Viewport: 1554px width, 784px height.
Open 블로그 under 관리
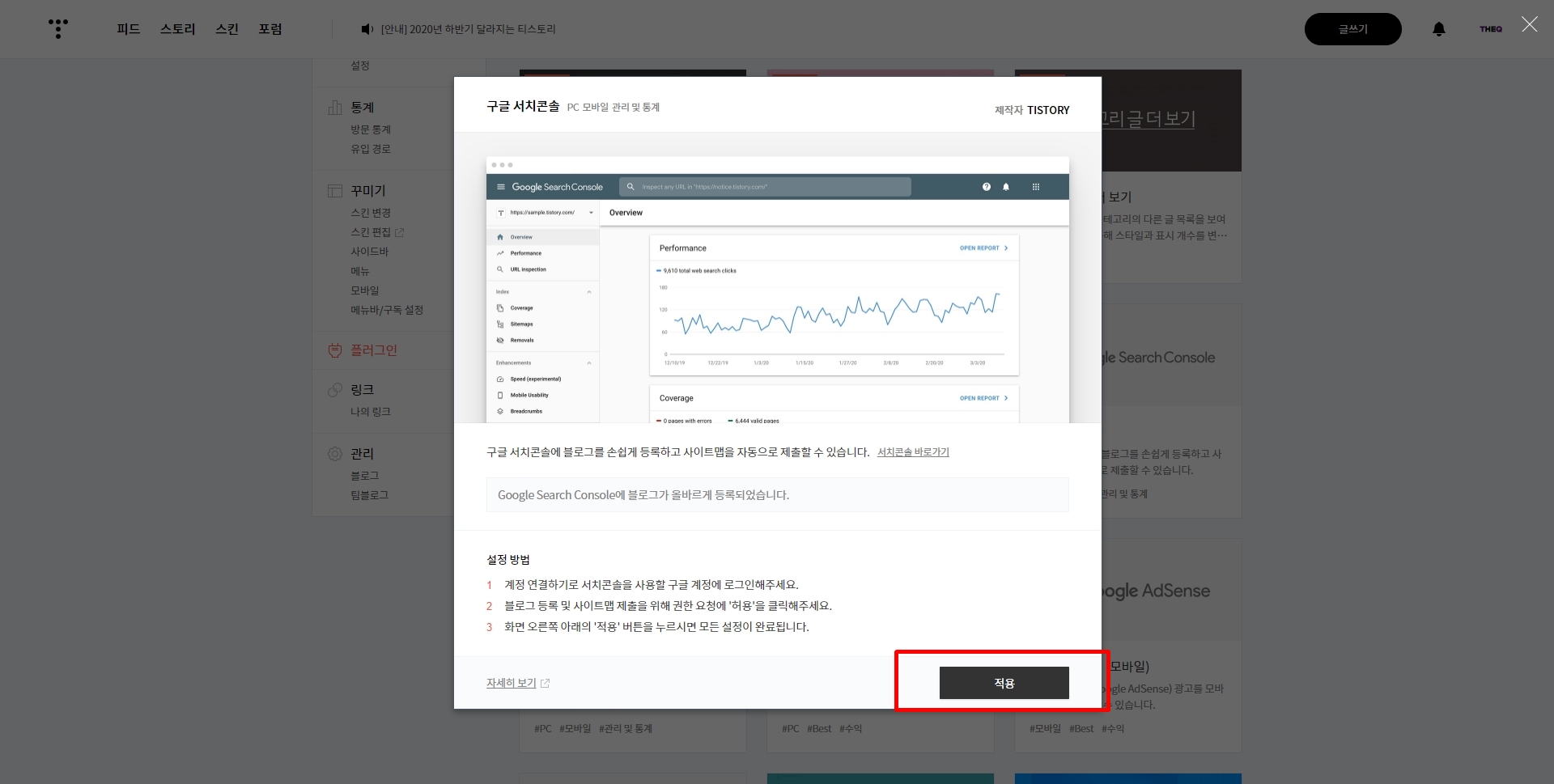pyautogui.click(x=365, y=476)
